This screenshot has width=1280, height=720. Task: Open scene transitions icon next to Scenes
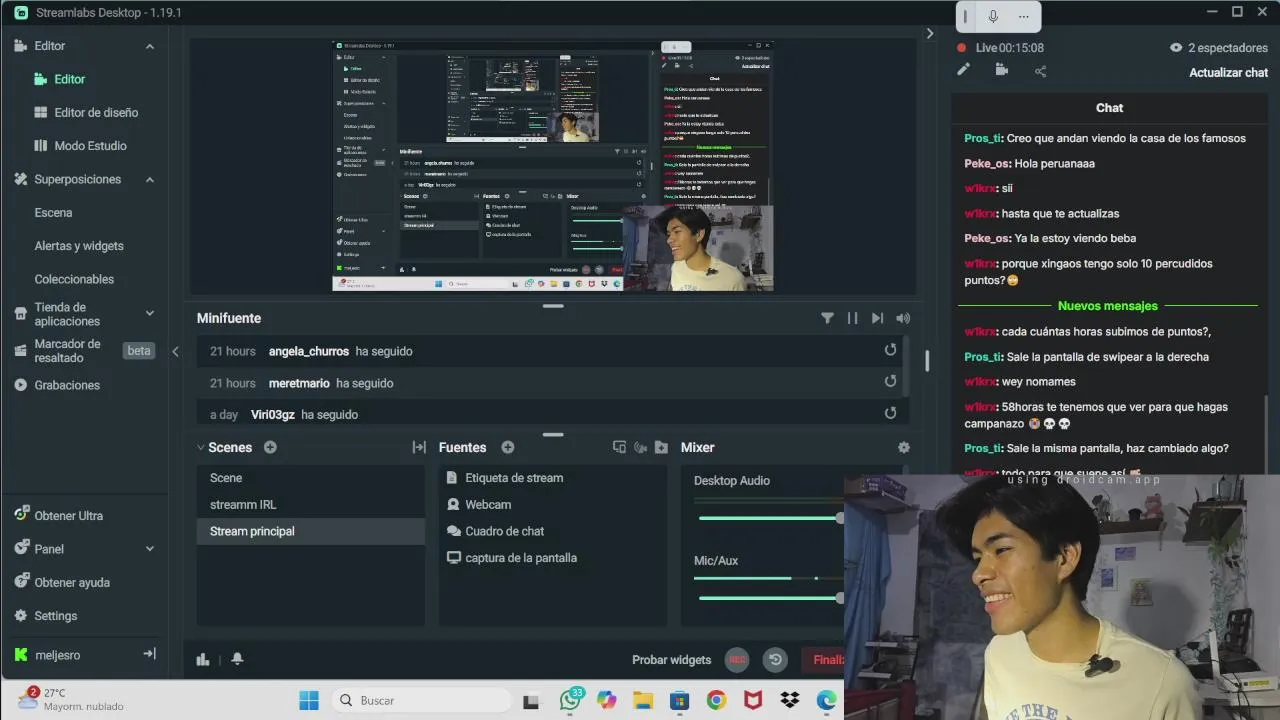(x=419, y=447)
